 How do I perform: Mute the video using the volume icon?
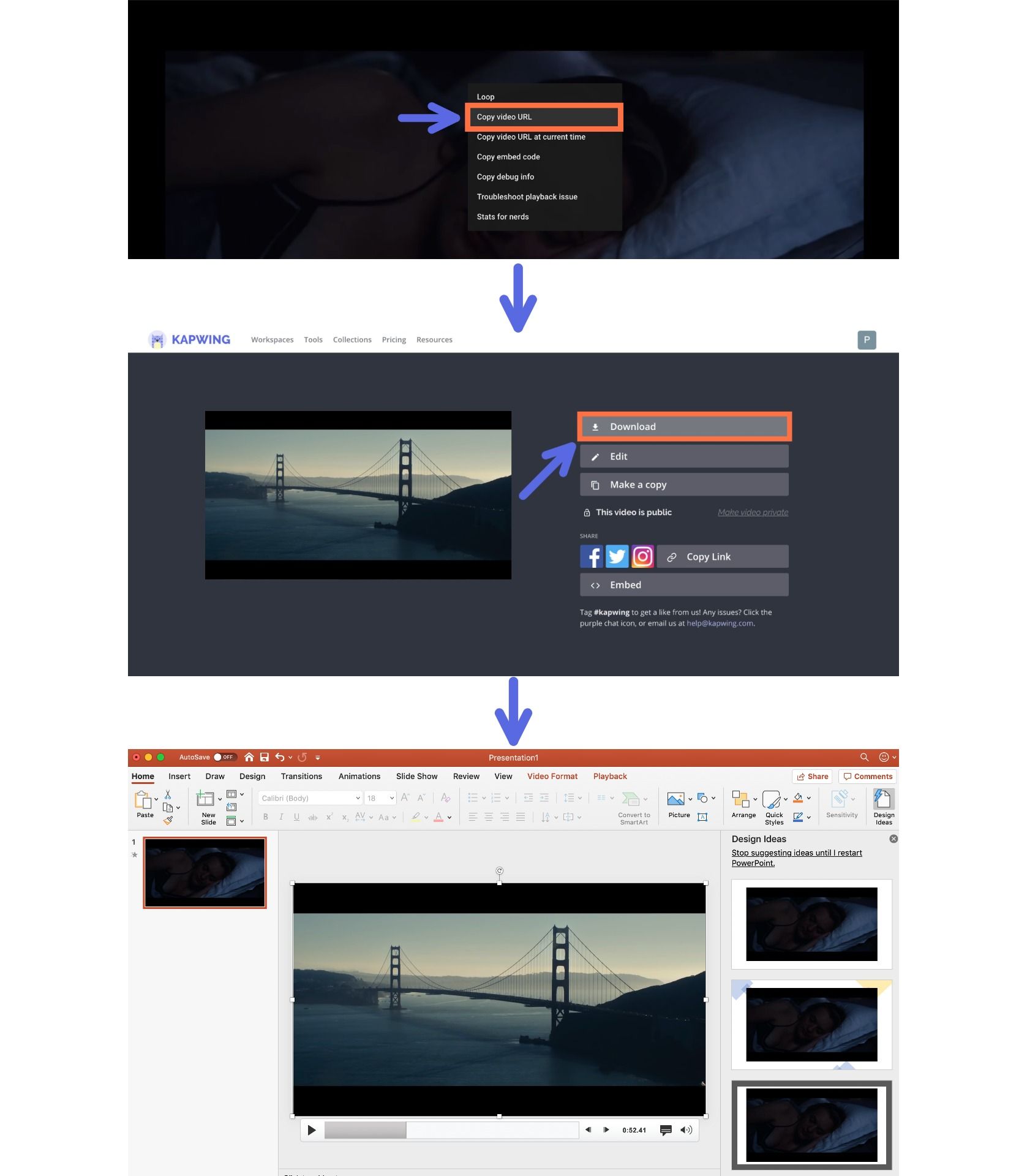686,1130
